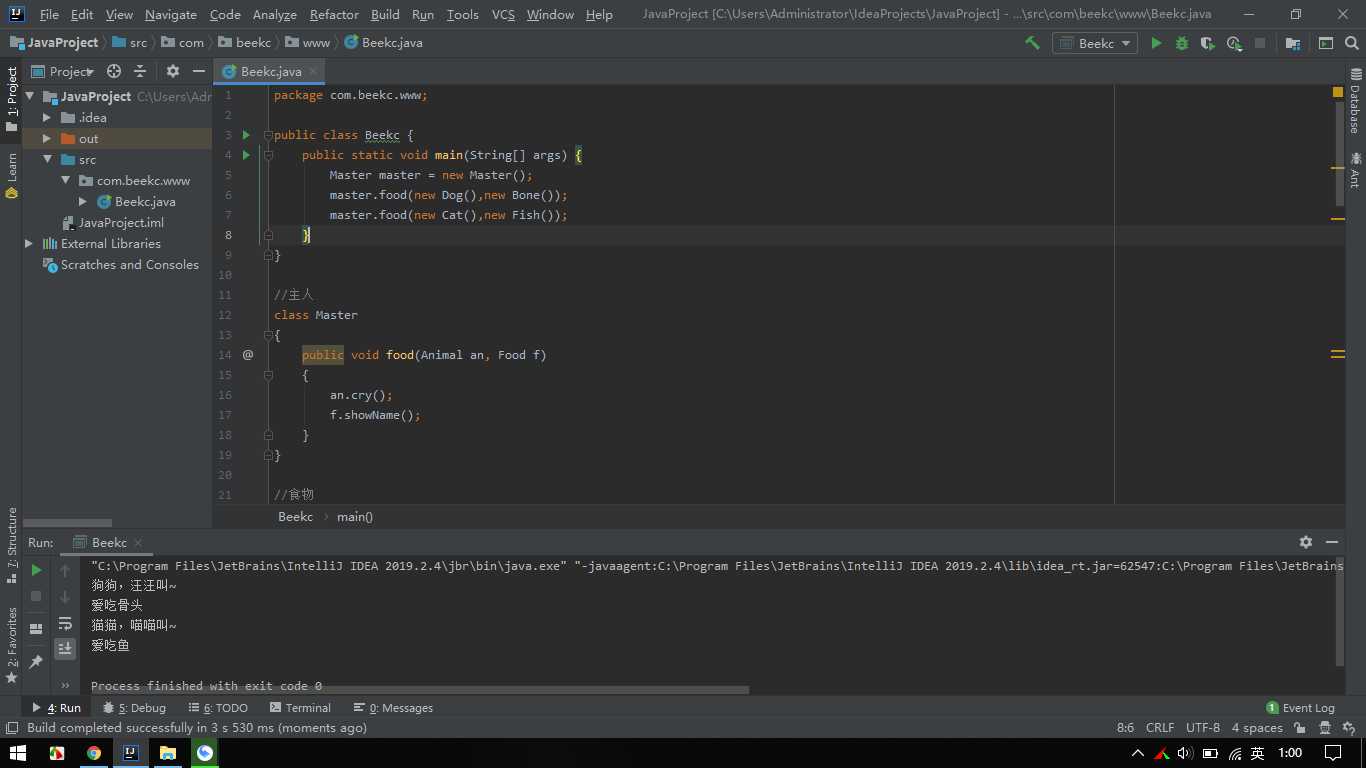Open the Analyze menu
This screenshot has height=768, width=1366.
(275, 14)
